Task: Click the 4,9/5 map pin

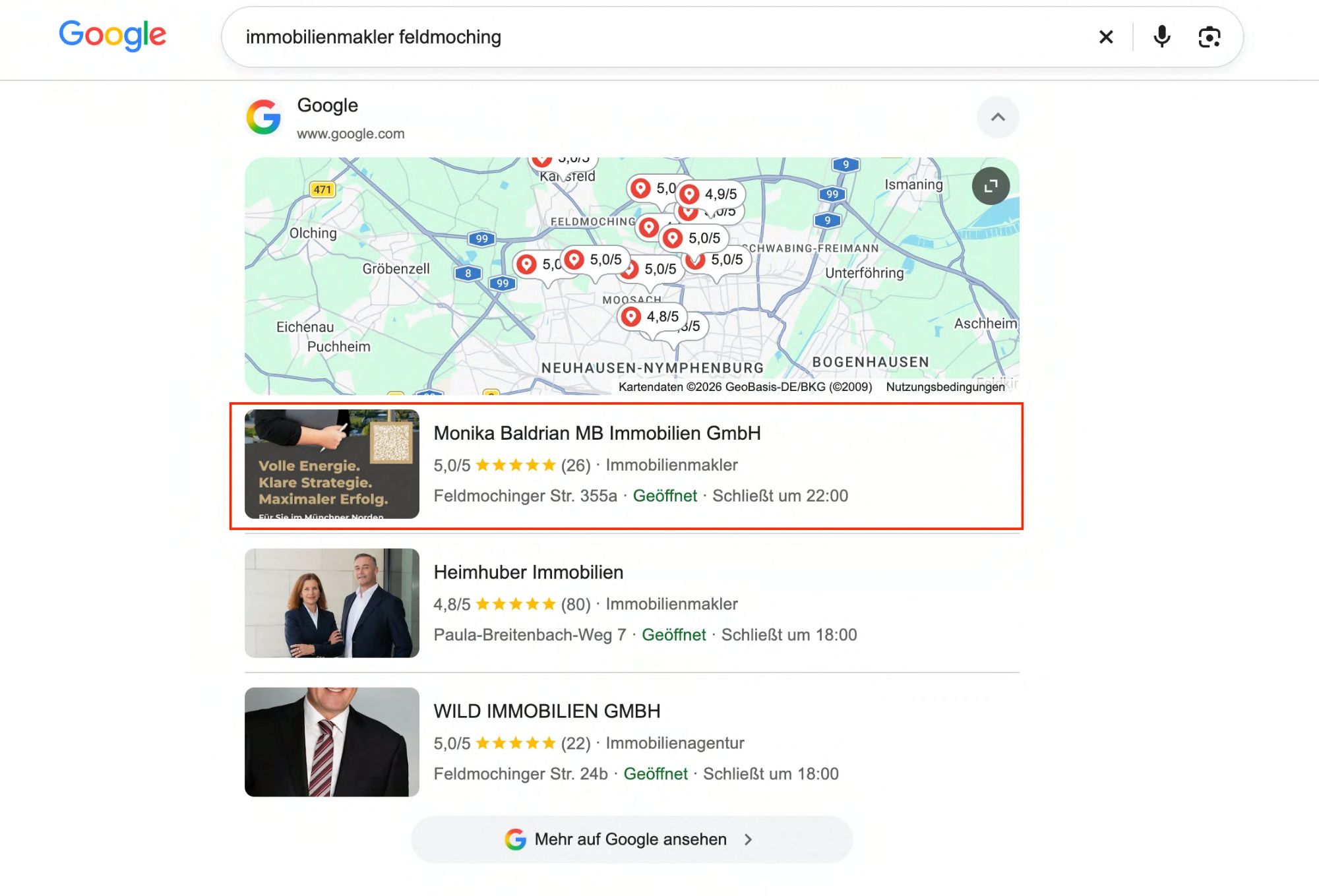Action: [x=712, y=194]
